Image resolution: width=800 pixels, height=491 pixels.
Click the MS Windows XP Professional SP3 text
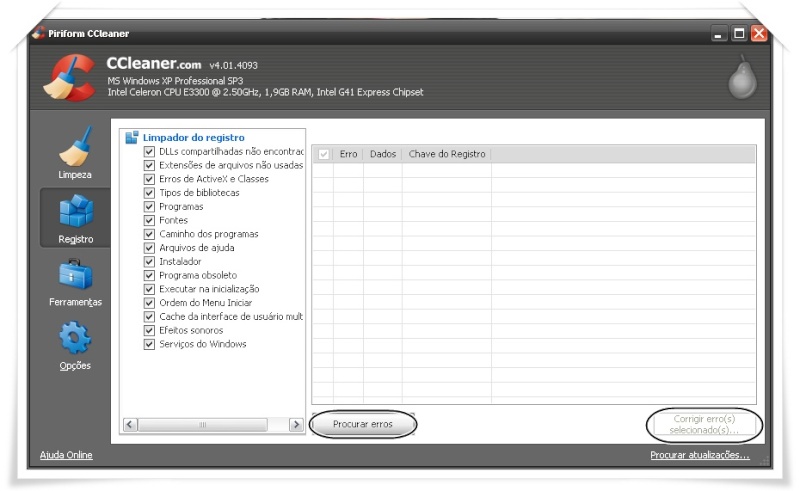(175, 81)
